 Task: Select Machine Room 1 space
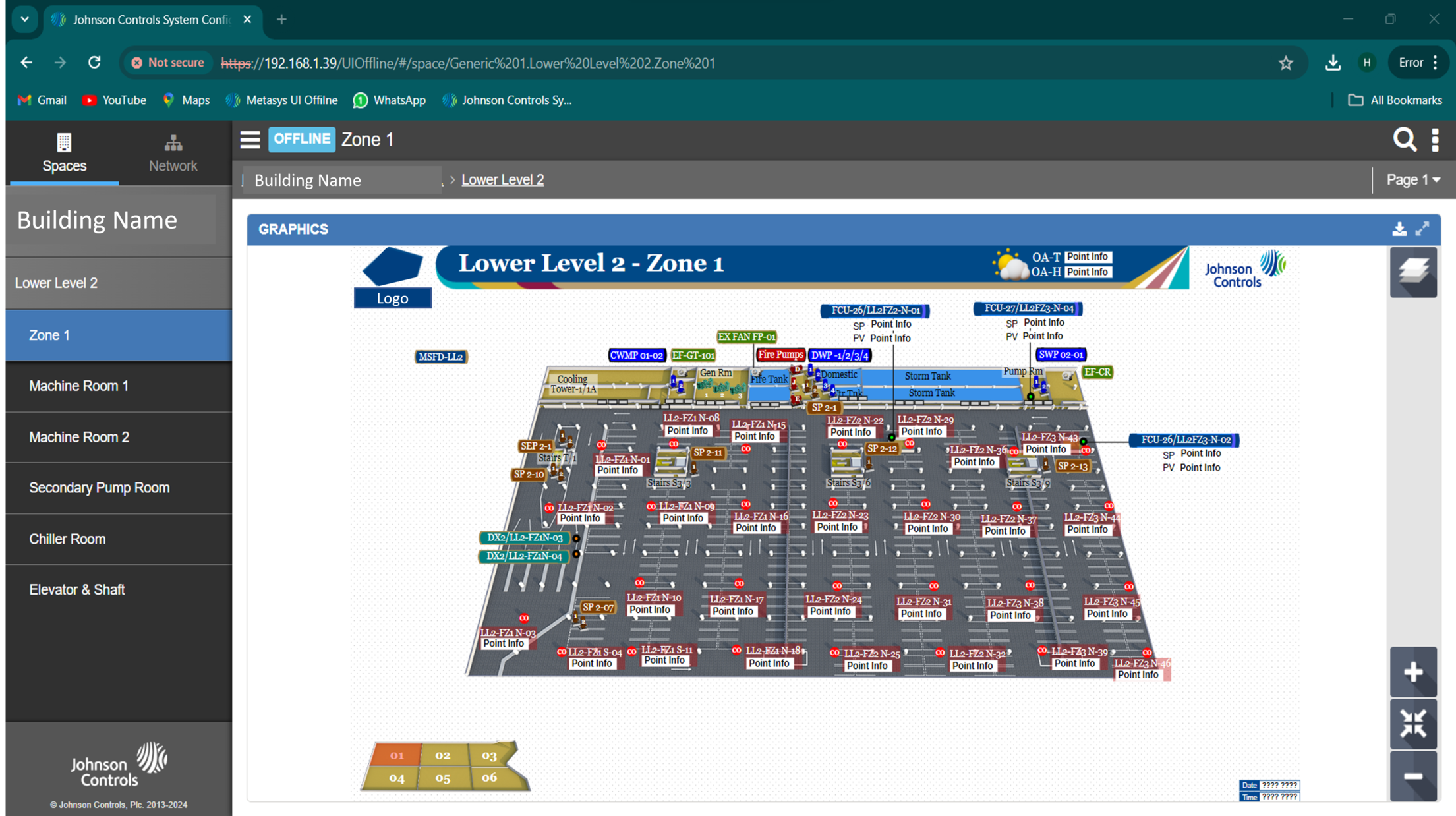[78, 386]
